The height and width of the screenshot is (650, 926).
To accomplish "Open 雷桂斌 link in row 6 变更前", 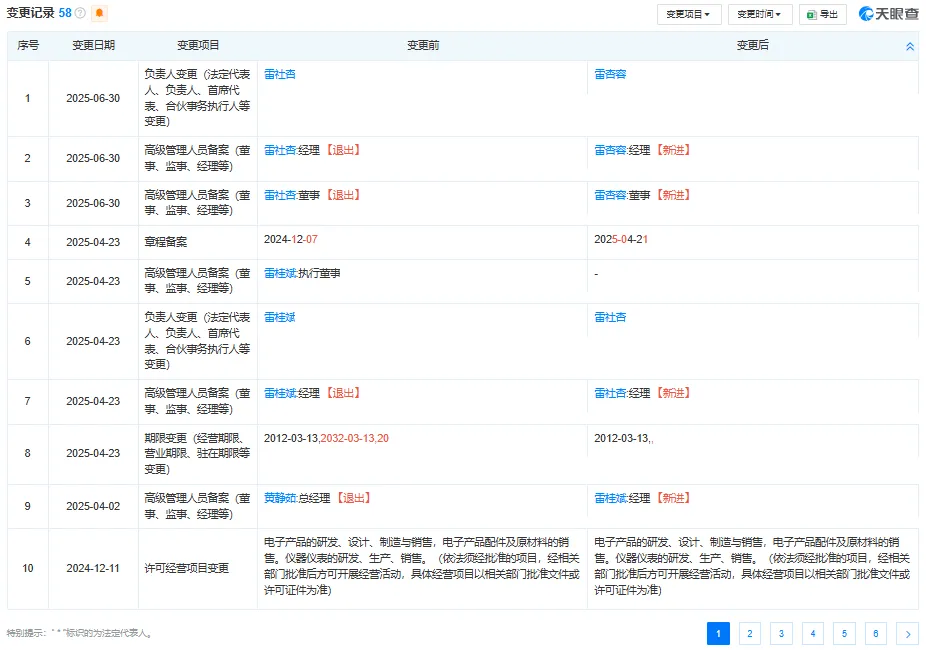I will click(x=279, y=318).
